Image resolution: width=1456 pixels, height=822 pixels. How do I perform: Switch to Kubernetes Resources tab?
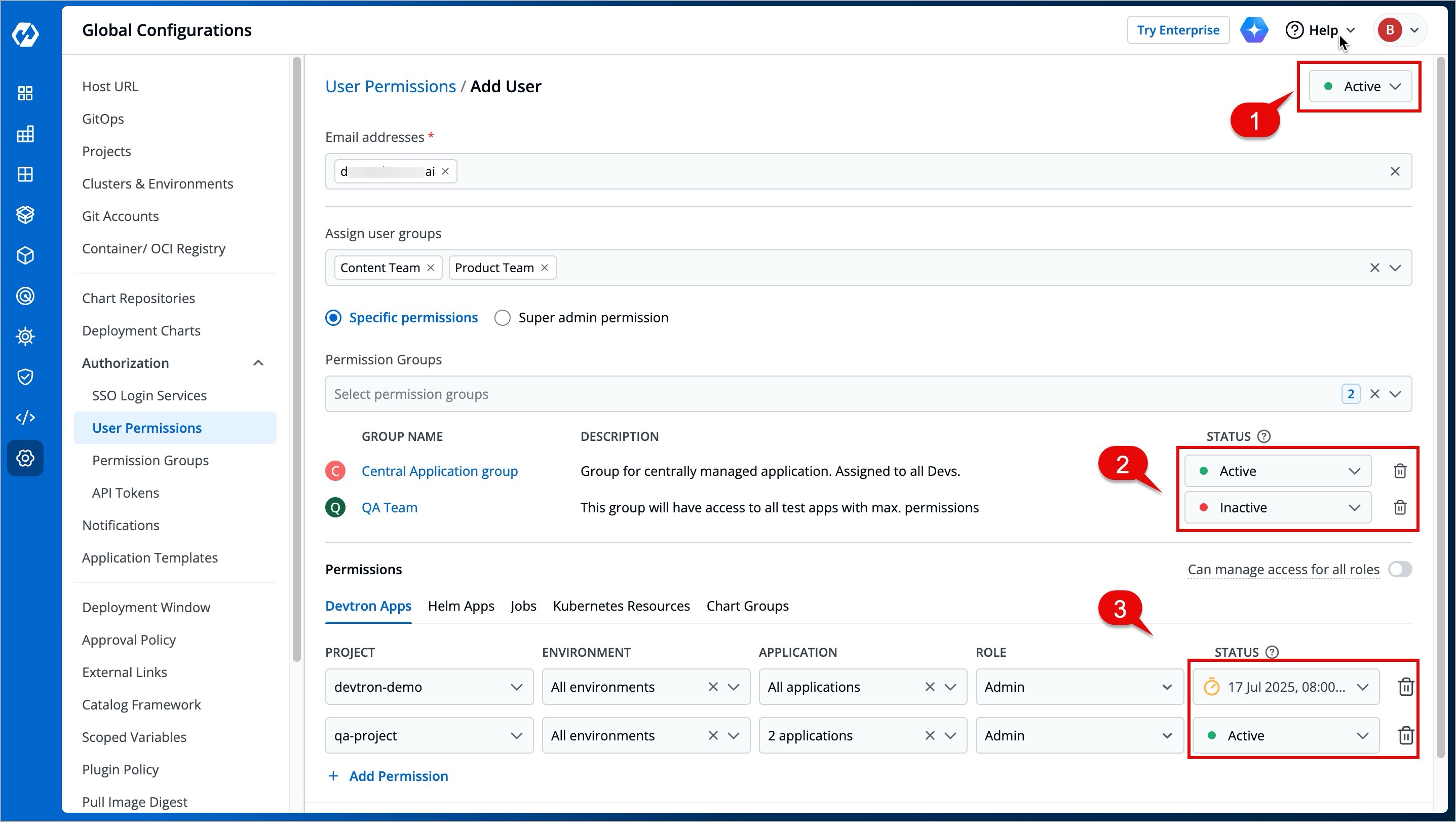(x=621, y=606)
